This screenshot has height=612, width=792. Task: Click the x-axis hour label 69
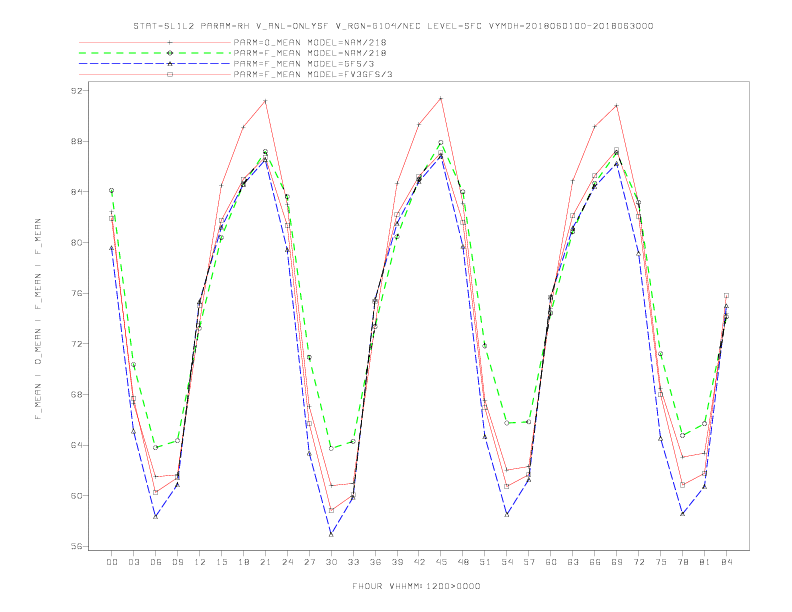click(x=617, y=562)
